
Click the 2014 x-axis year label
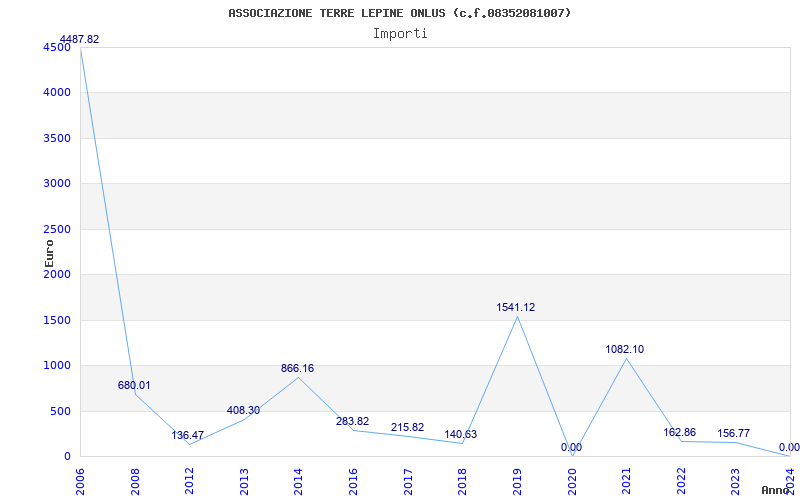coord(298,481)
